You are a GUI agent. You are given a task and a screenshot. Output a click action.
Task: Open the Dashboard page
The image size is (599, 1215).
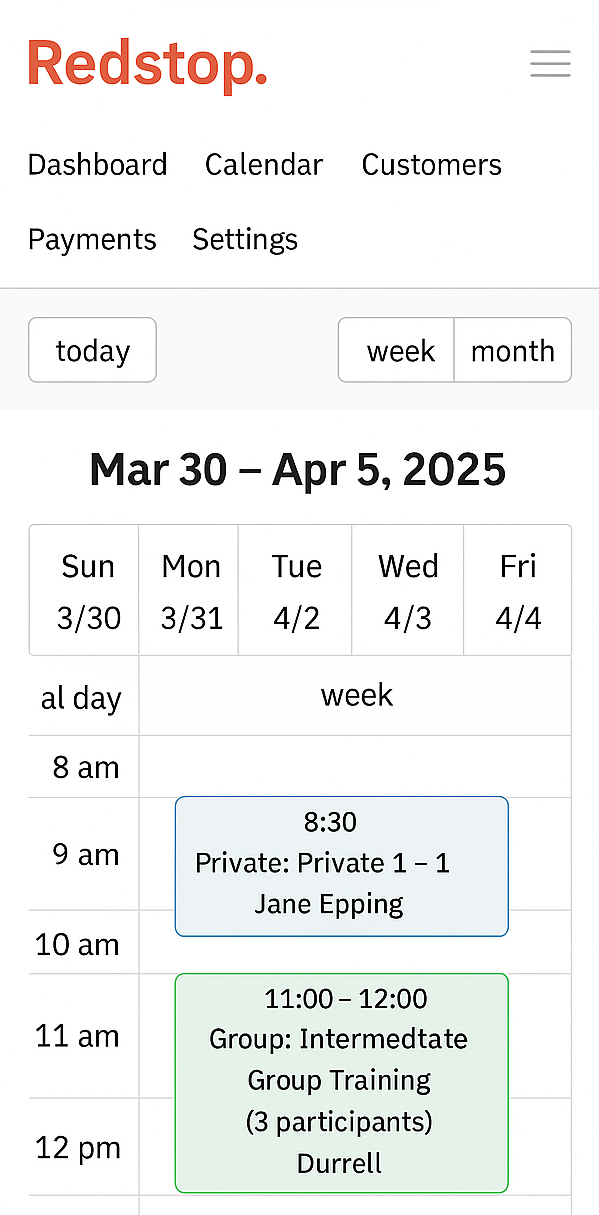pyautogui.click(x=97, y=164)
